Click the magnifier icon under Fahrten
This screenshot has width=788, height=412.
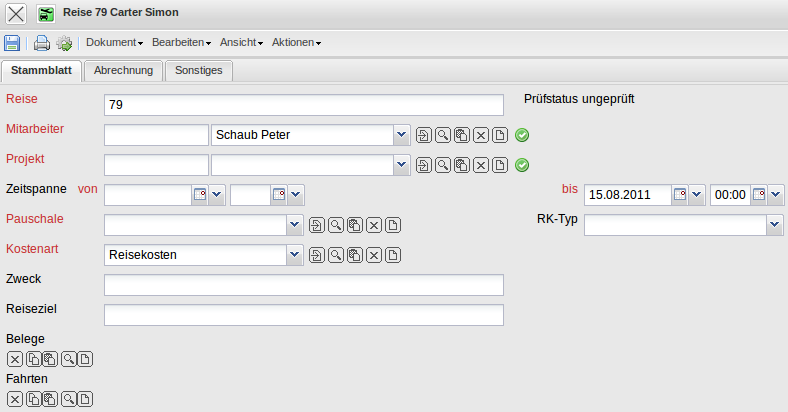(x=69, y=400)
